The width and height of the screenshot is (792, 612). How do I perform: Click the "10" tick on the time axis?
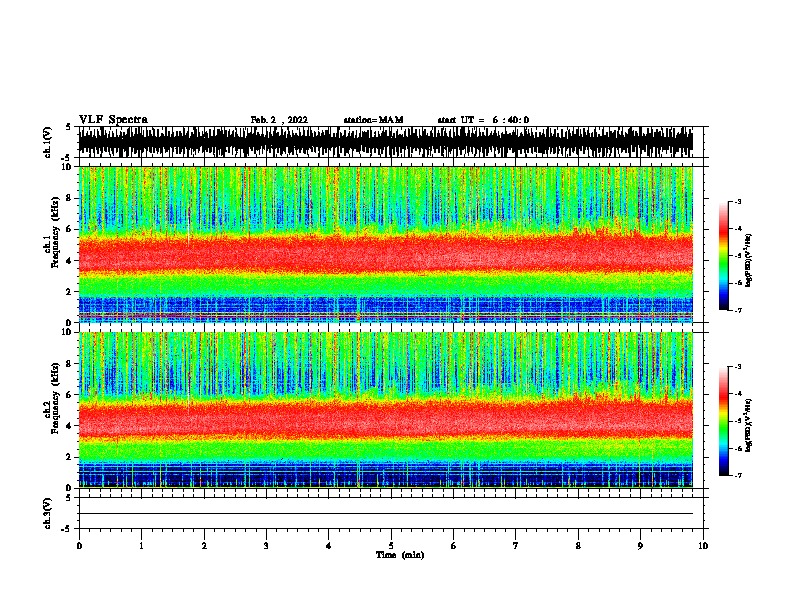coord(703,545)
